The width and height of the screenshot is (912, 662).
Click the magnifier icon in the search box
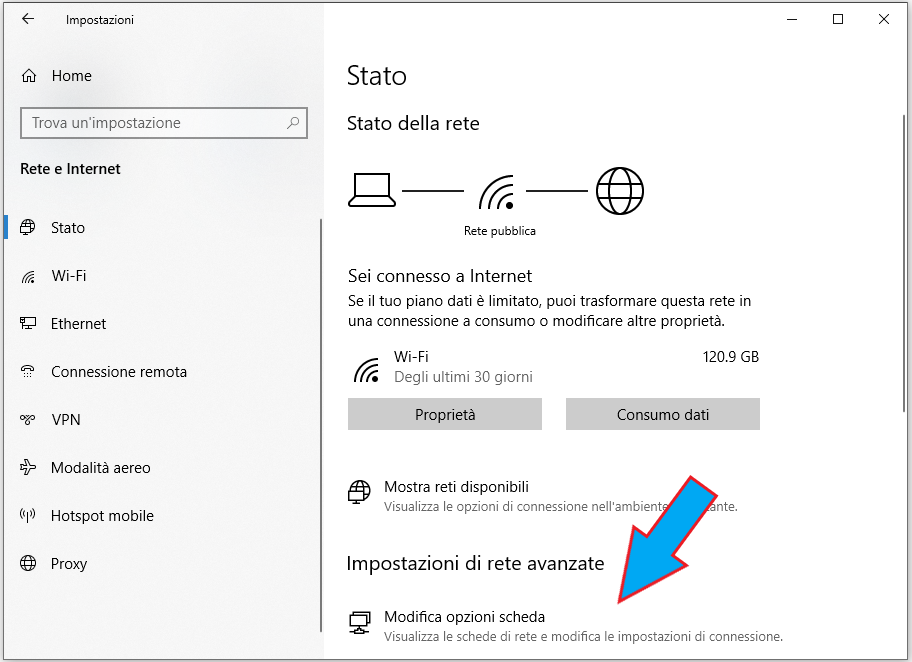(x=293, y=123)
